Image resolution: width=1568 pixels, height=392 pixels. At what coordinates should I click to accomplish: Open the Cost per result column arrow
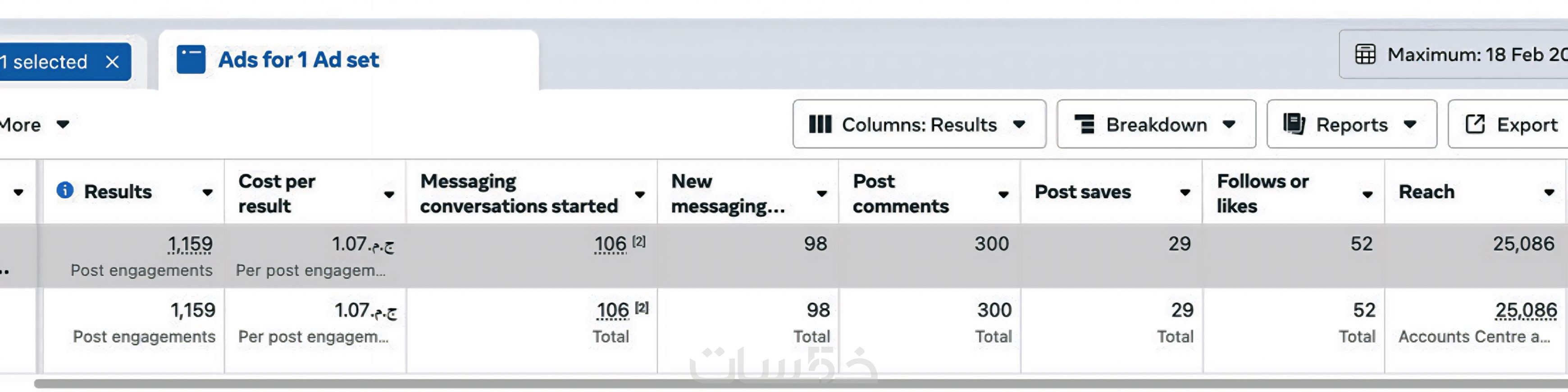[389, 194]
